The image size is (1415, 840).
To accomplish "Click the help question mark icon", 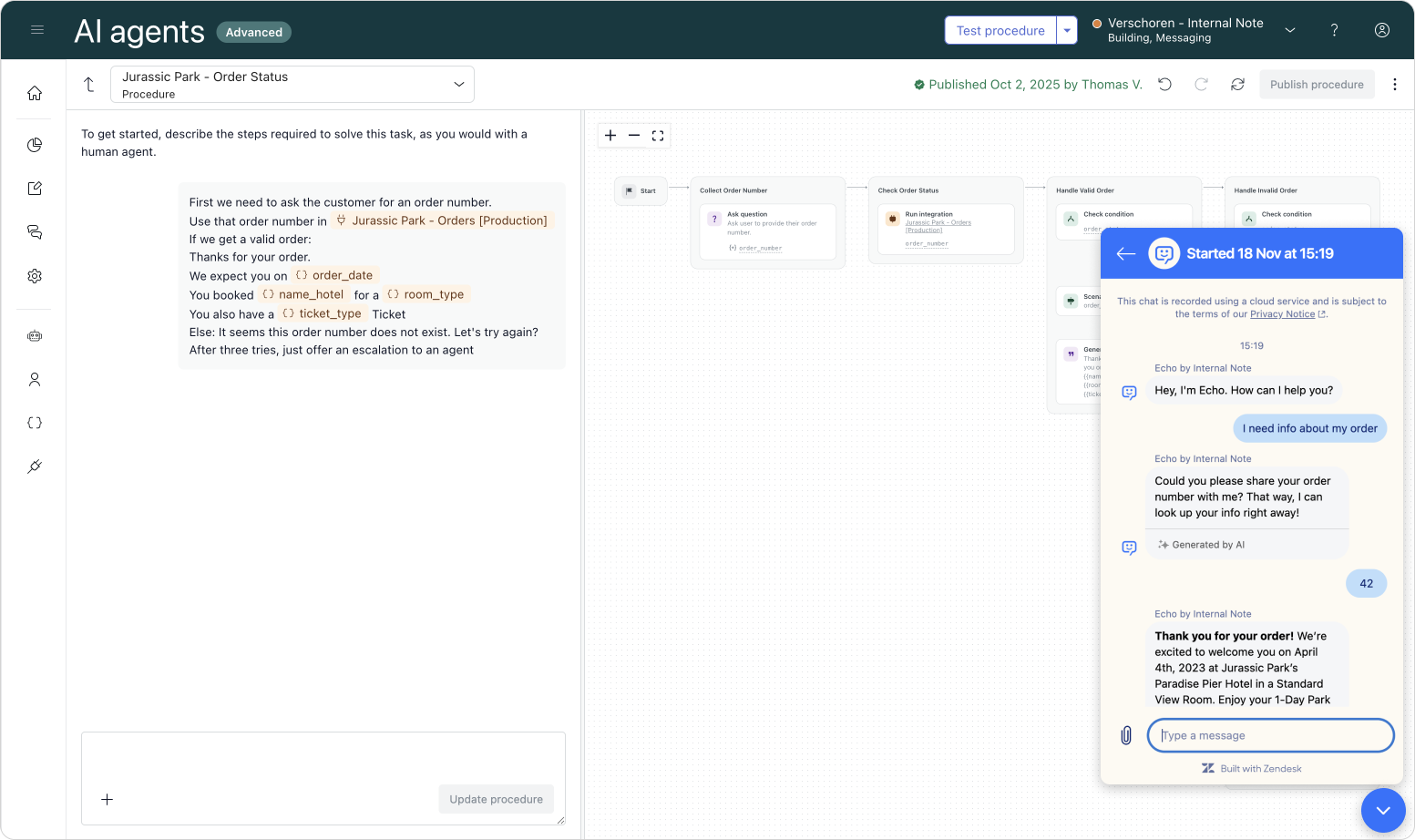I will (x=1334, y=30).
